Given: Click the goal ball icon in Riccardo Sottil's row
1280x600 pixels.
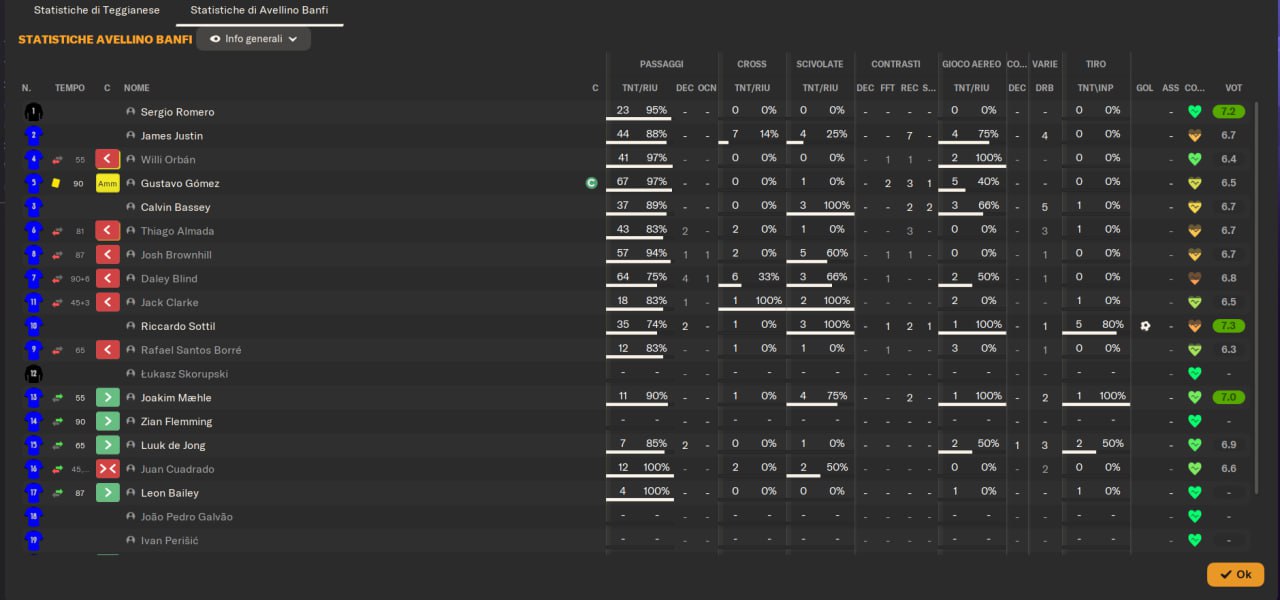Looking at the screenshot, I should tap(1145, 326).
